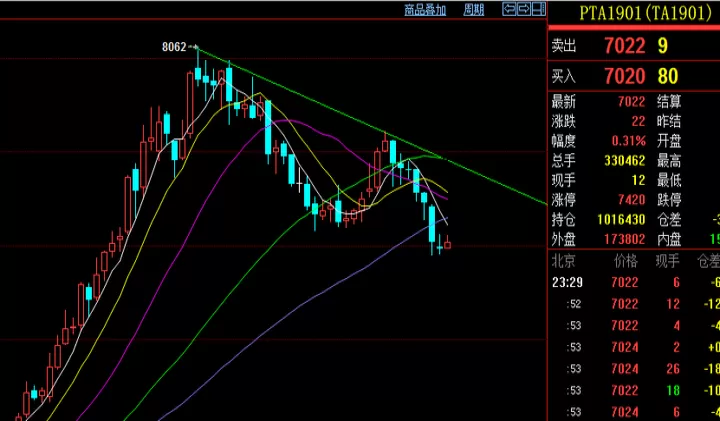
Task: Click the last red candlestick on chart
Action: [448, 244]
